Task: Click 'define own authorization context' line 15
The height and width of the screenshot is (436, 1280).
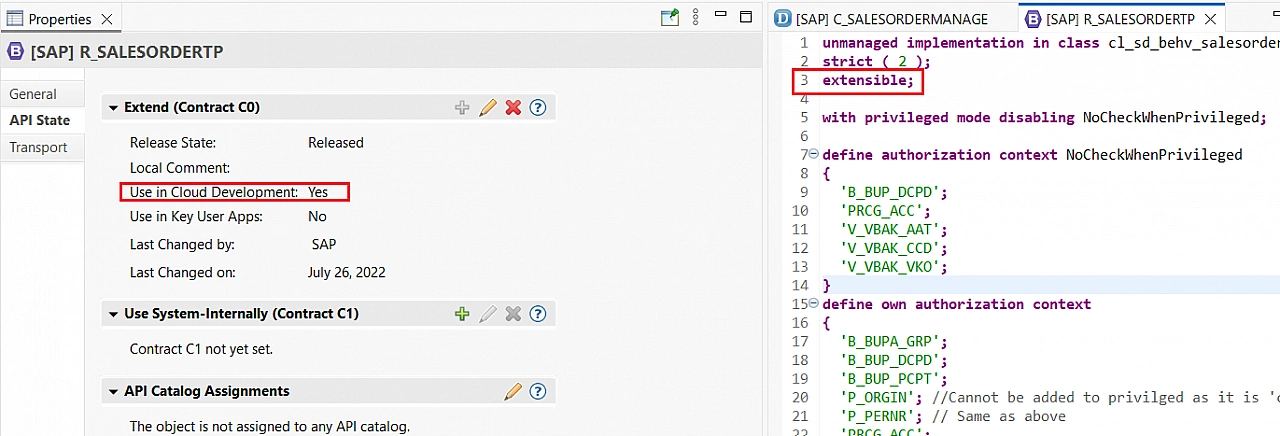Action: [x=956, y=304]
